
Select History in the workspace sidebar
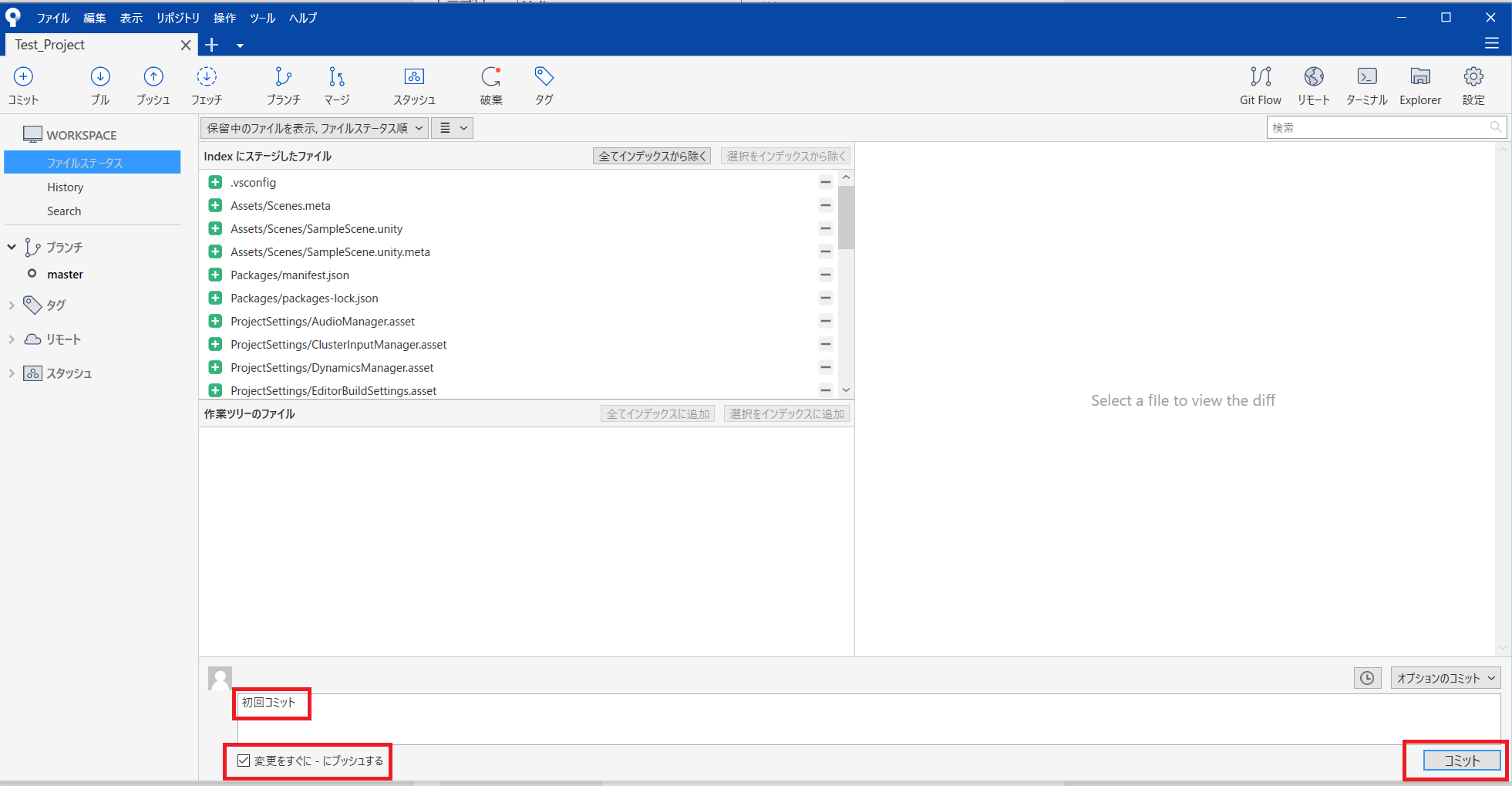tap(65, 187)
